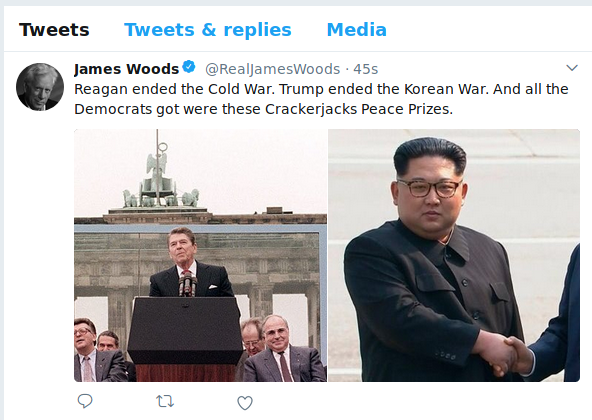Viewport: 592px width, 420px height.
Task: Click the blue verified badge
Action: click(x=189, y=67)
